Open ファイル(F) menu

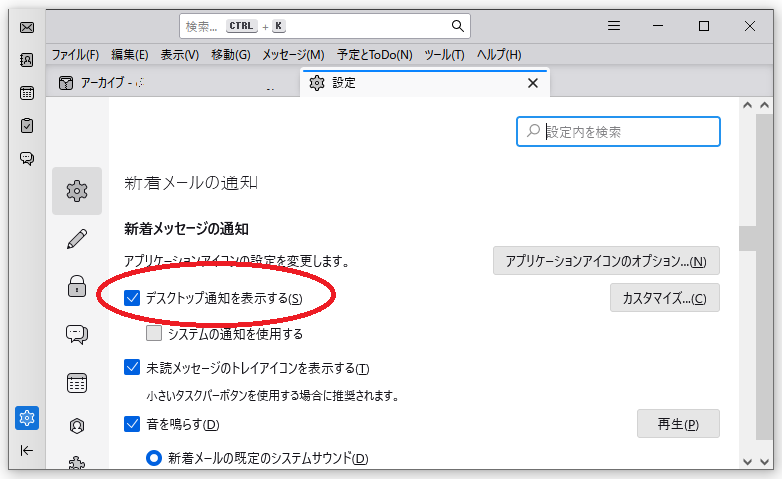tap(75, 54)
